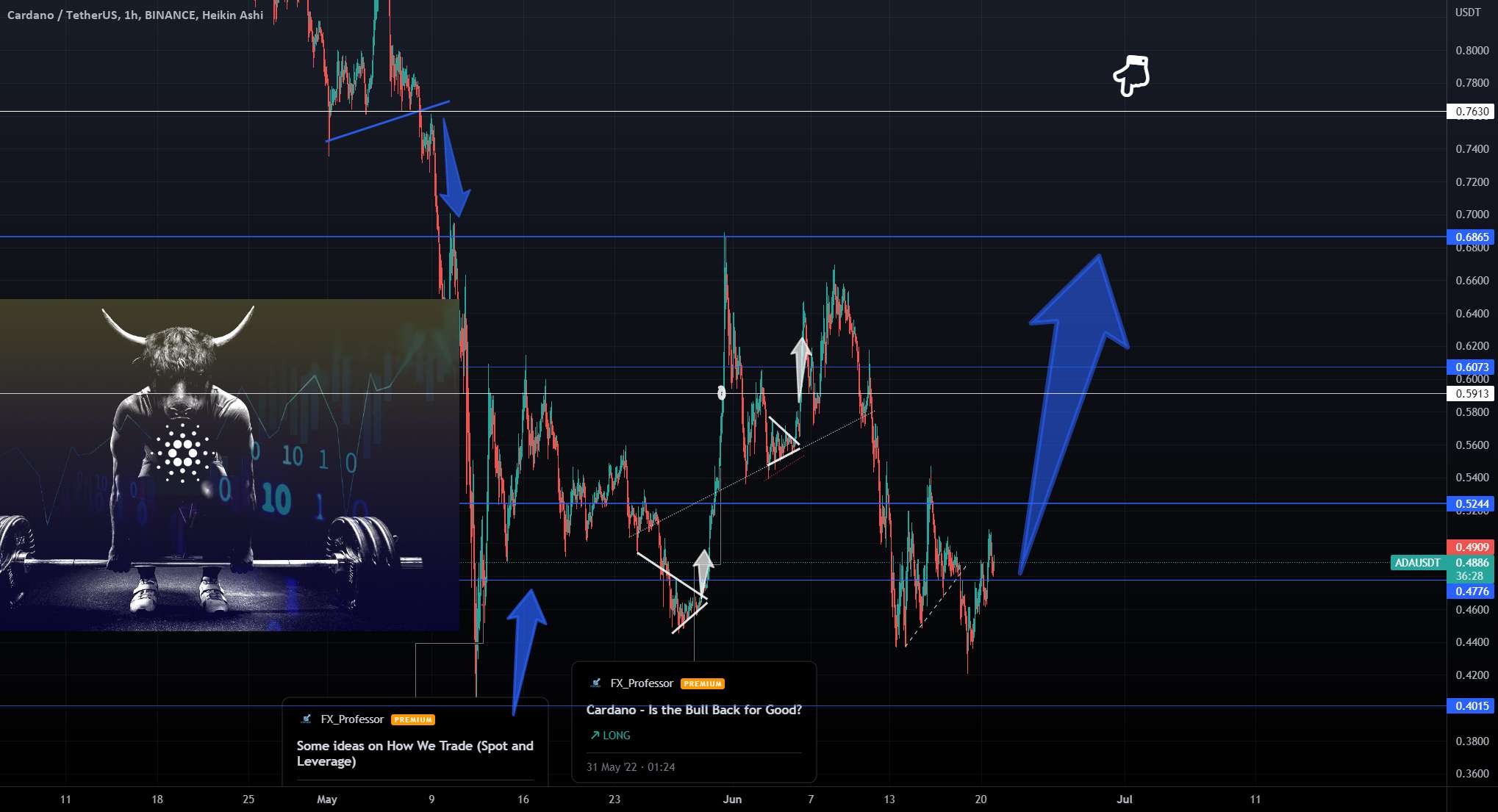This screenshot has height=812, width=1498.
Task: Click FX_Professor name in Cardano idea card
Action: coord(642,683)
